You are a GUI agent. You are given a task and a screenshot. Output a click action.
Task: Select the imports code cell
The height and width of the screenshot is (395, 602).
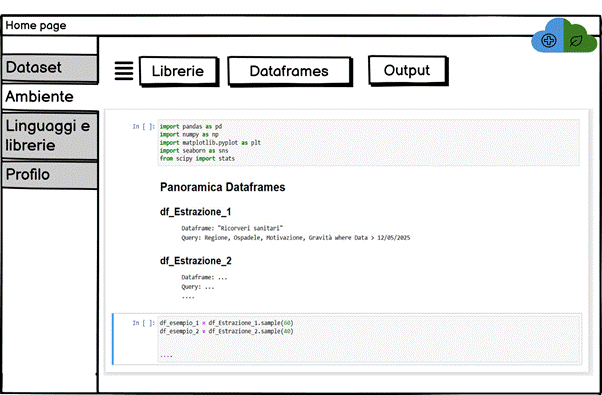click(x=368, y=142)
